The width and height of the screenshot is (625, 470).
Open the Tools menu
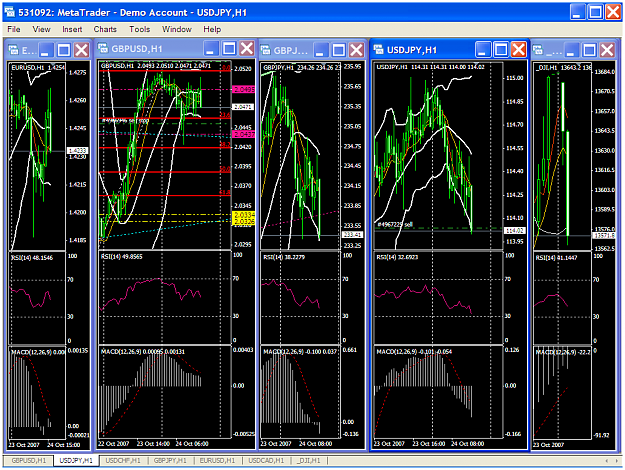tap(140, 29)
